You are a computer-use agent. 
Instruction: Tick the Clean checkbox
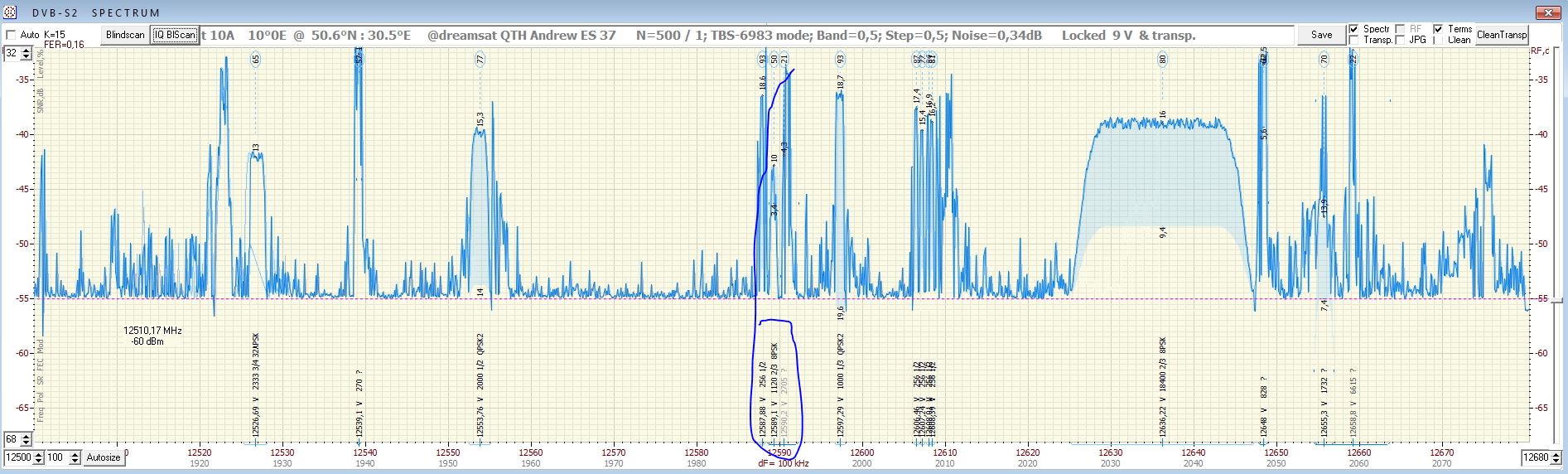click(1439, 40)
